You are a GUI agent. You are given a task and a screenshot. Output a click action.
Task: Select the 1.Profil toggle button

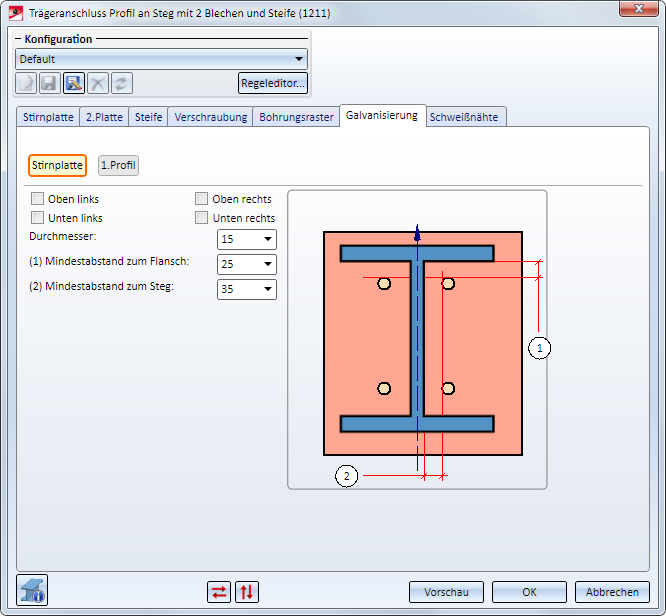(118, 165)
